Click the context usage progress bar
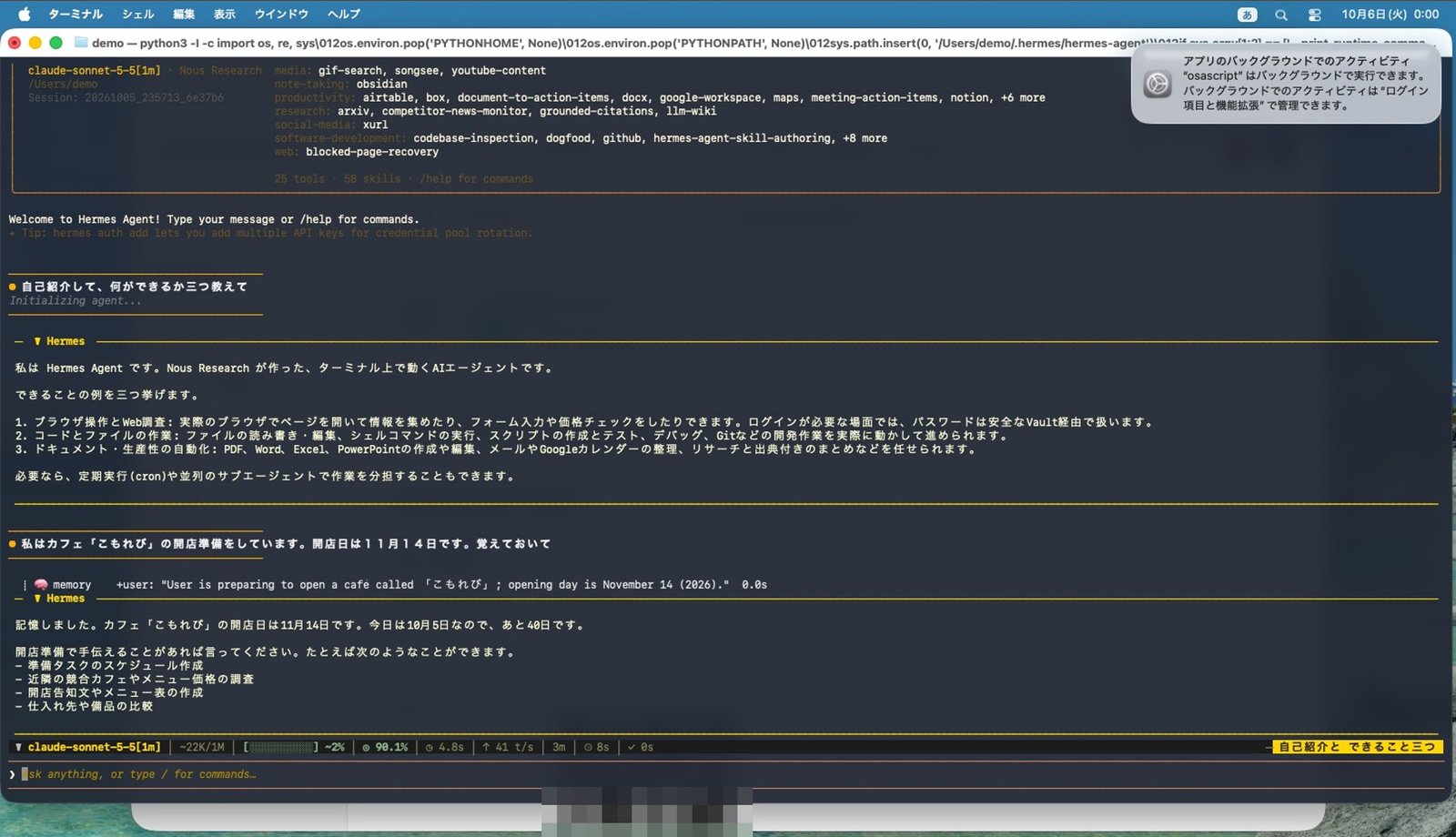This screenshot has height=837, width=1456. point(281,747)
